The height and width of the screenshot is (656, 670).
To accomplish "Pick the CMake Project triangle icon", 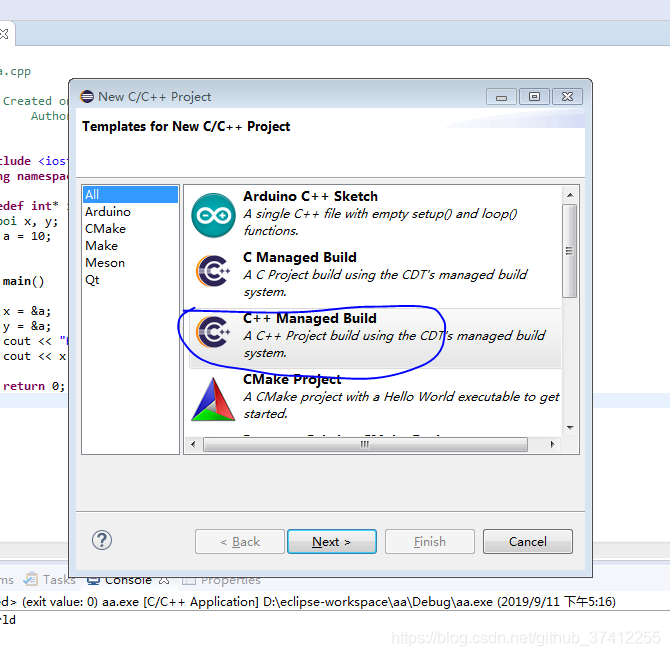I will 213,399.
